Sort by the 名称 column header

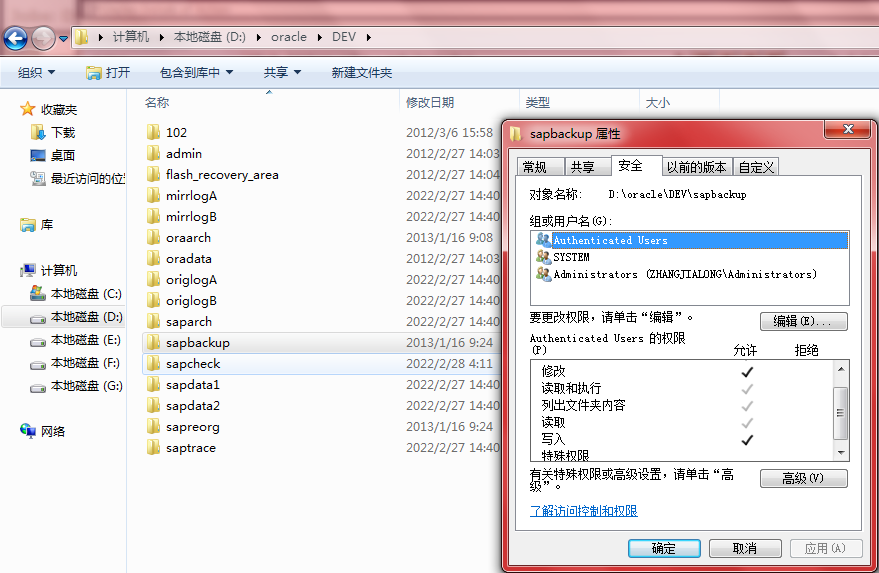click(157, 103)
